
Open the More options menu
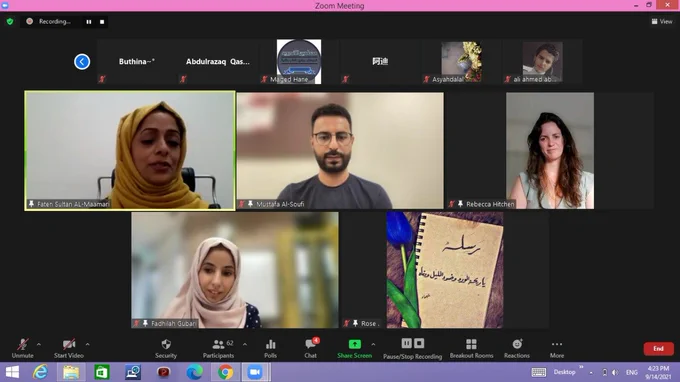click(x=557, y=348)
